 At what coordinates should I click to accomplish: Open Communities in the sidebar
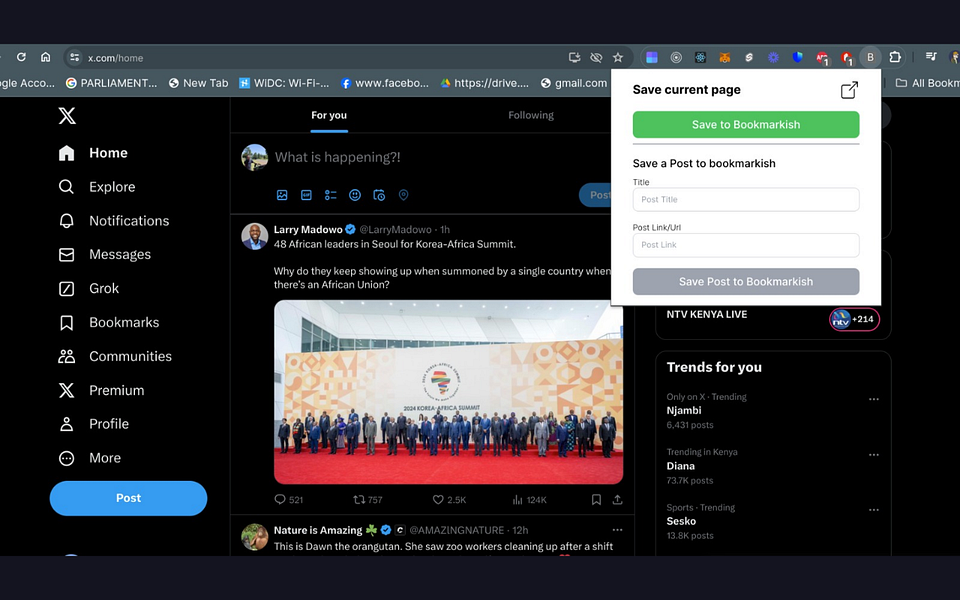click(114, 356)
